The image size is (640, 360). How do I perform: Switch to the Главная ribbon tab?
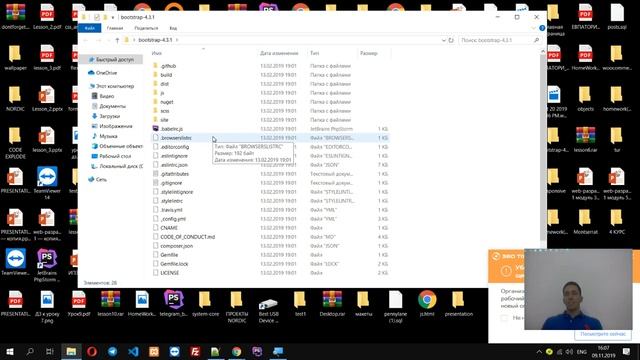115,28
